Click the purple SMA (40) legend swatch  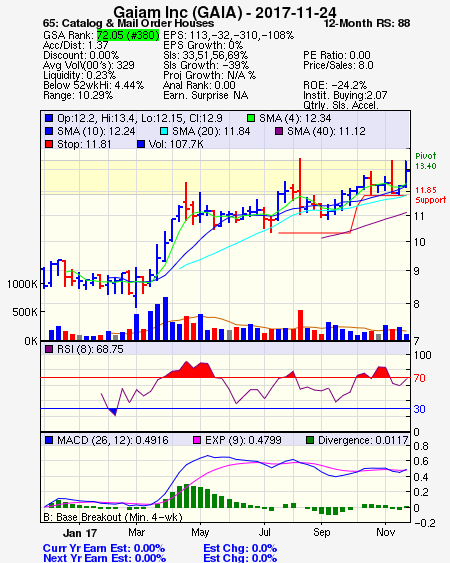coord(279,131)
